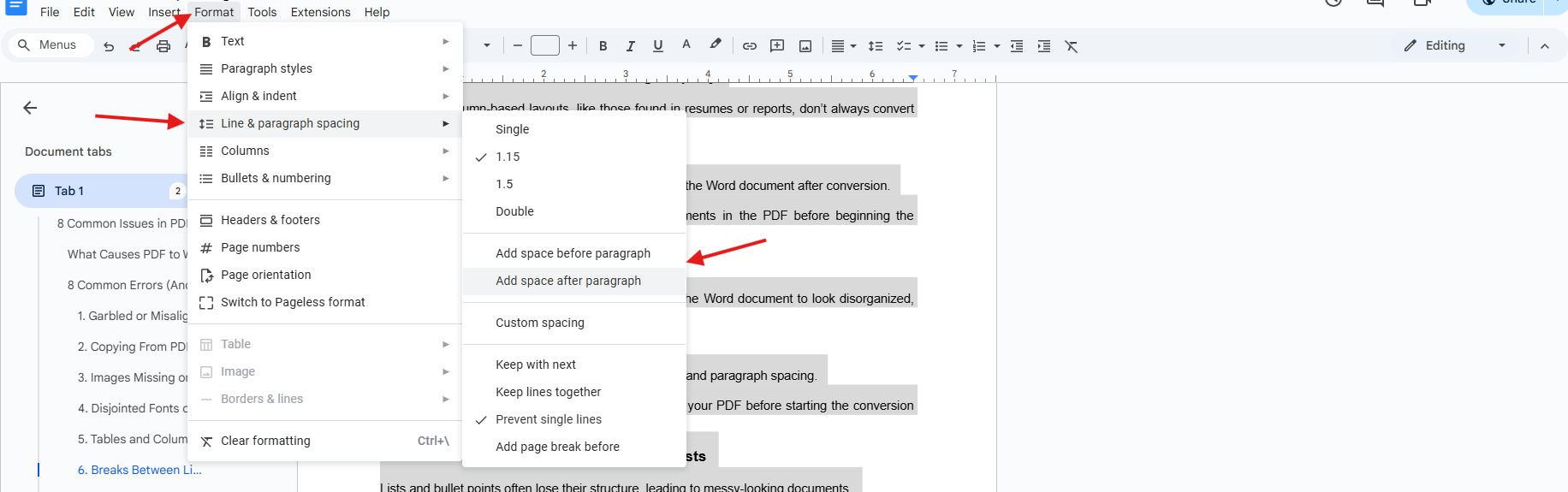Click the increase indent icon

[1044, 46]
